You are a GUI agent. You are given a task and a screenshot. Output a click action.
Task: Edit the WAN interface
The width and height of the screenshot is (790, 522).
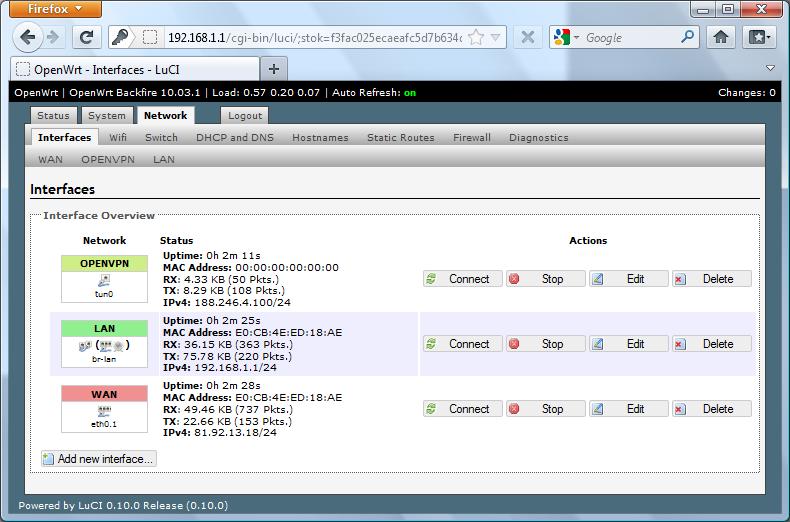coord(629,409)
